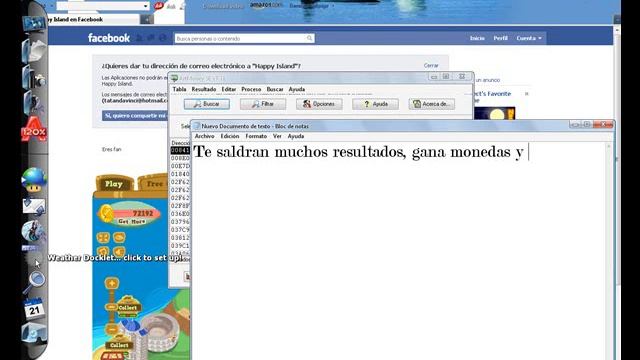The width and height of the screenshot is (640, 360).
Task: Click the Facebook search magnifier icon
Action: point(309,38)
